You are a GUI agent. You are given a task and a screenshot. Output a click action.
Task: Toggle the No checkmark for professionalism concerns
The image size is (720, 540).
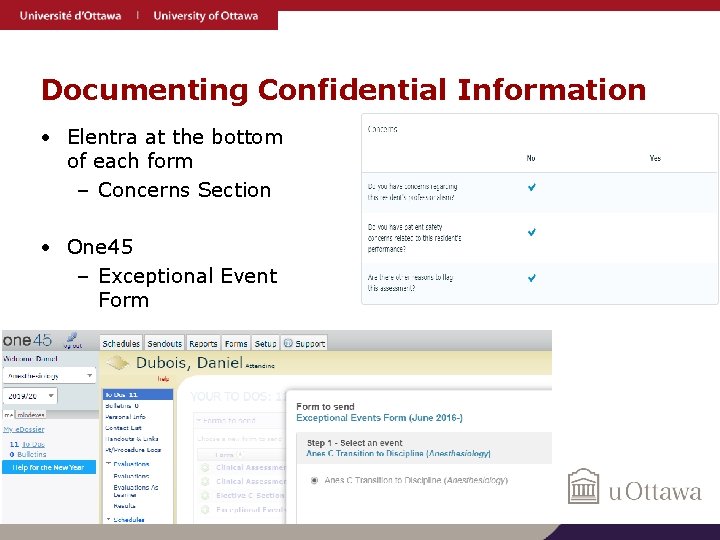[532, 187]
